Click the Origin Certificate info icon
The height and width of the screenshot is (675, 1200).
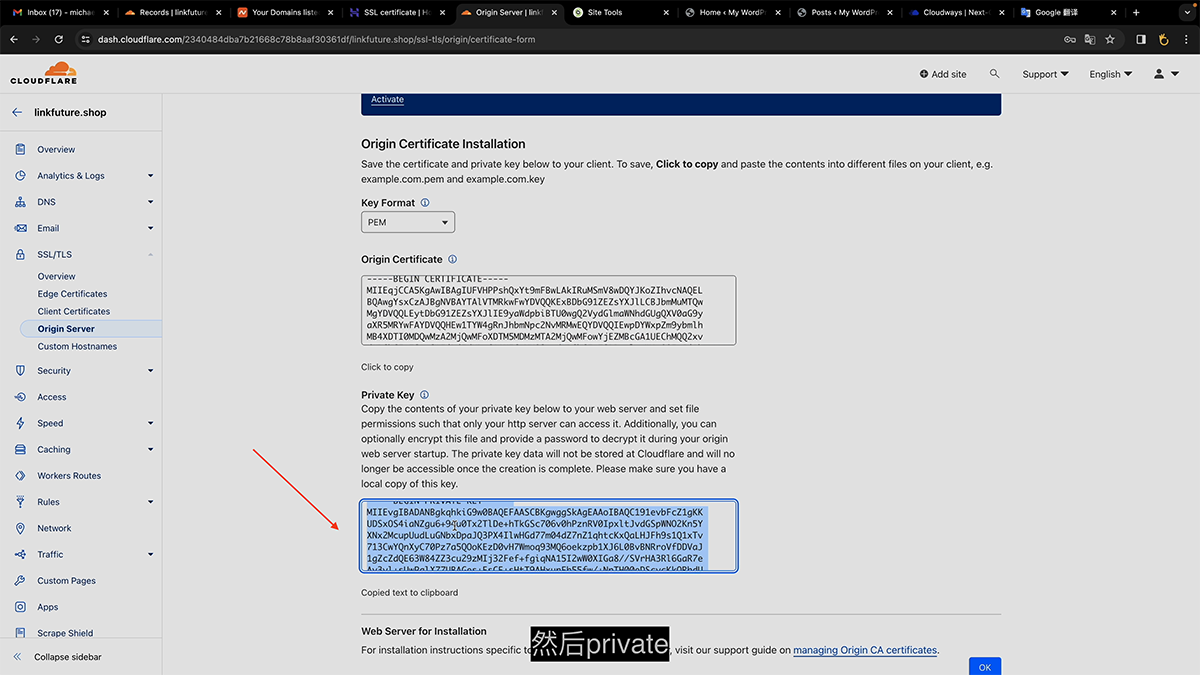[452, 259]
